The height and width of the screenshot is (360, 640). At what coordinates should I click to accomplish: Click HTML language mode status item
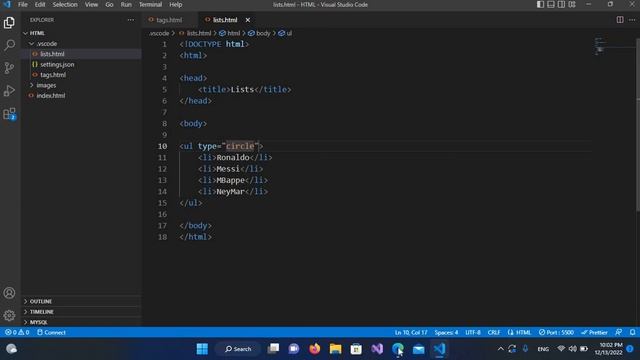pos(520,332)
